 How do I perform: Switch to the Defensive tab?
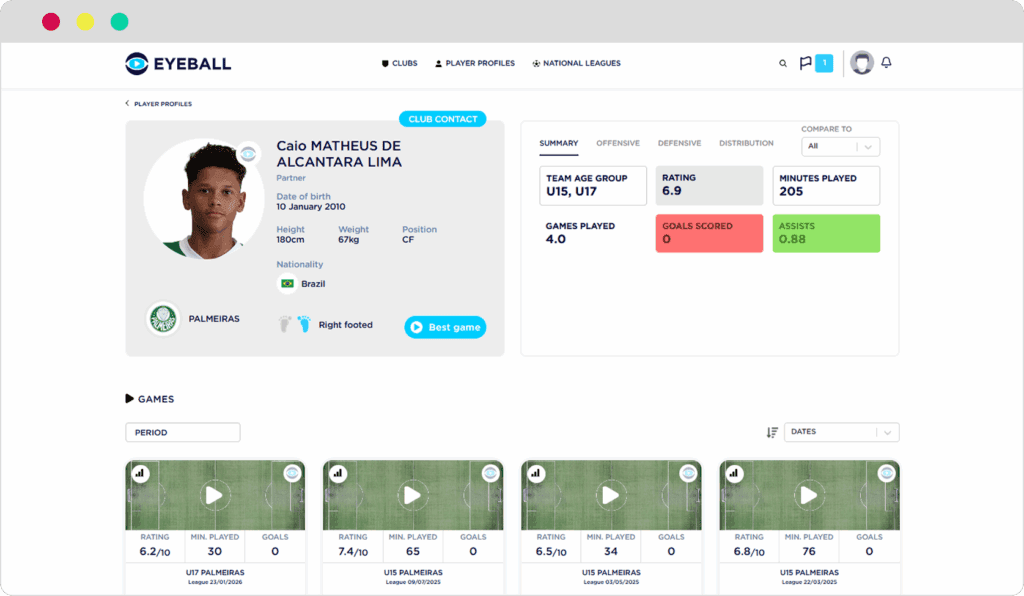coord(679,143)
